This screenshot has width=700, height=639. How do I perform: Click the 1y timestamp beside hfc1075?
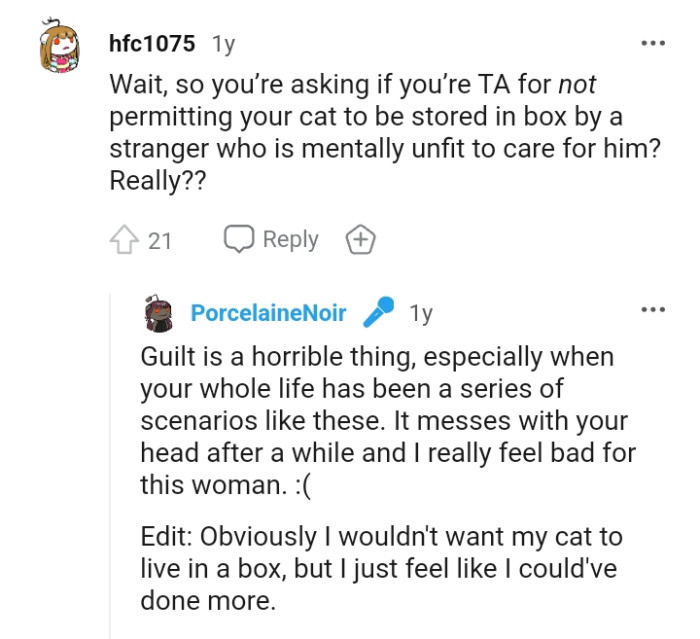click(x=223, y=44)
